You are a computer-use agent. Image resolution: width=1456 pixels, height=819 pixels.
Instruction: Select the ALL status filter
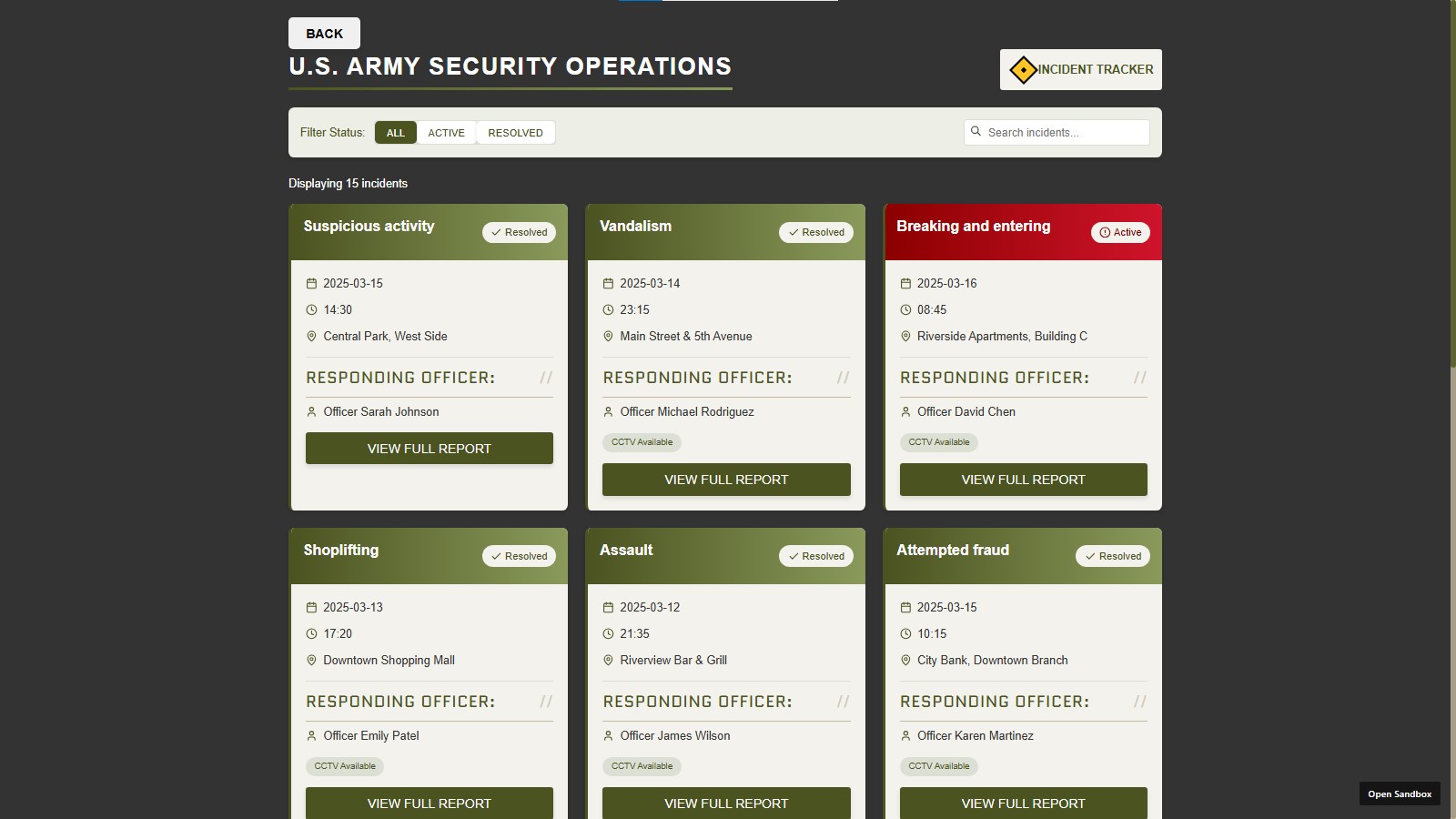(x=395, y=133)
